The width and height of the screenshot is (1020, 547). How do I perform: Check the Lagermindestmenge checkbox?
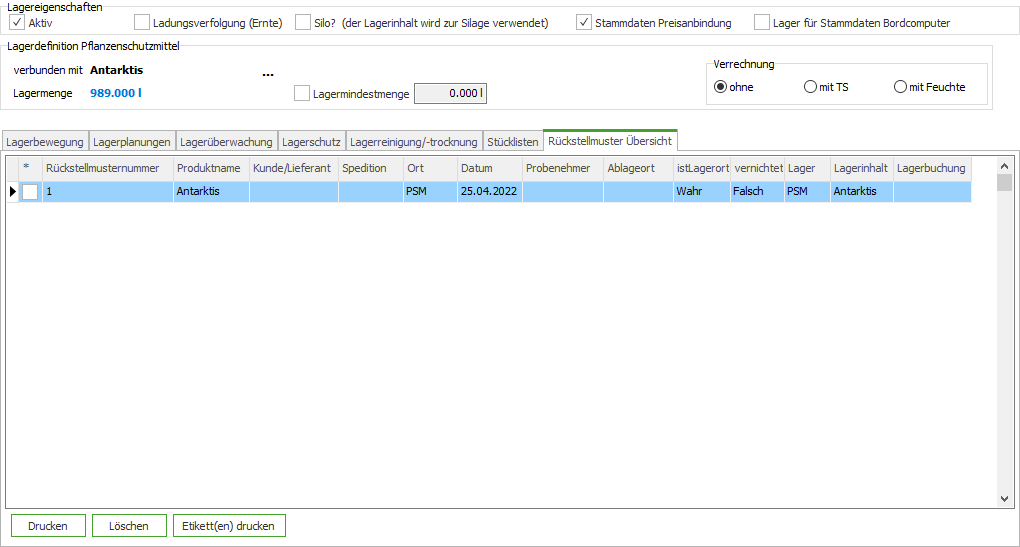302,93
